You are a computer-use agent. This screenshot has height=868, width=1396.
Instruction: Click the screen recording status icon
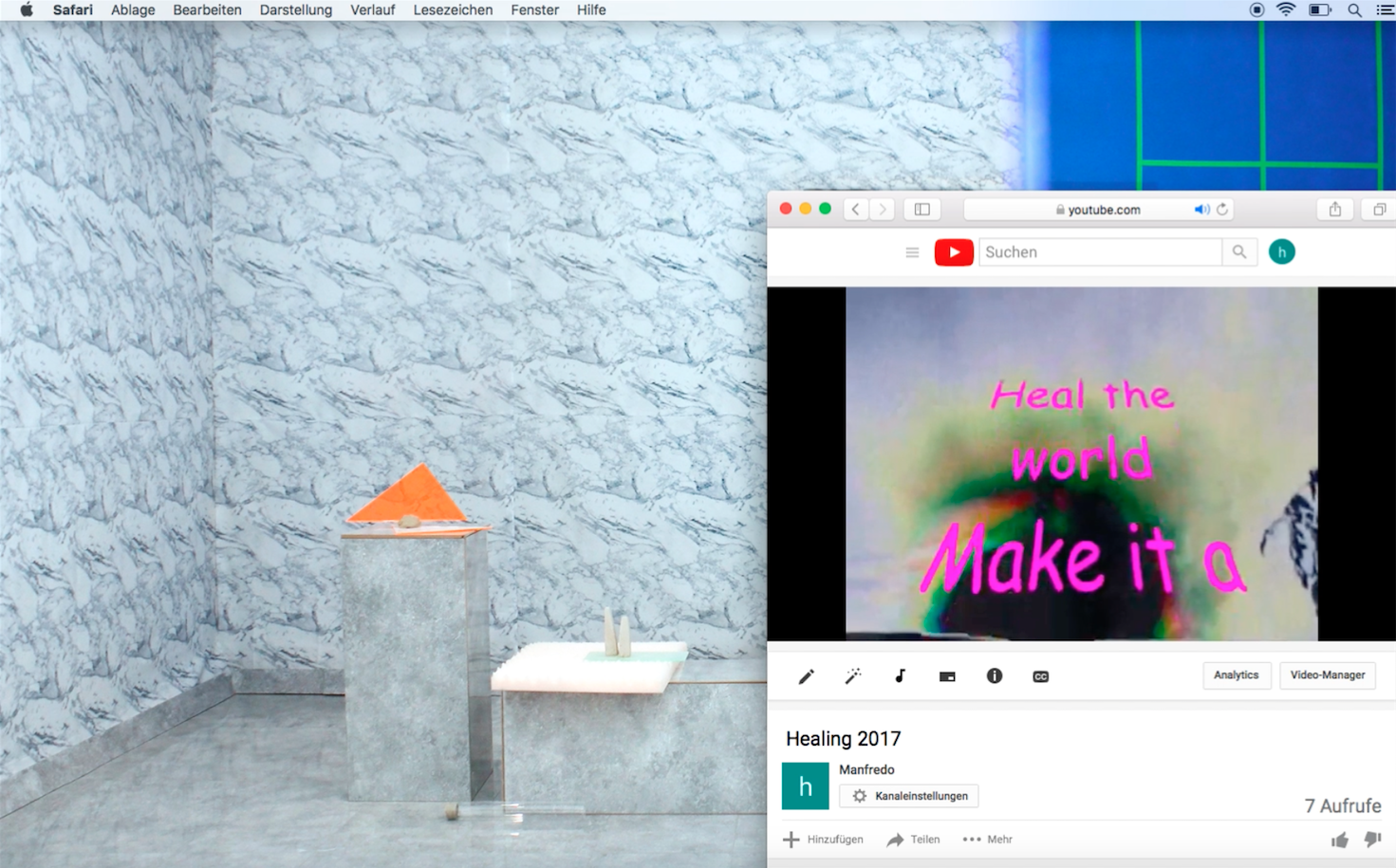pos(1256,9)
